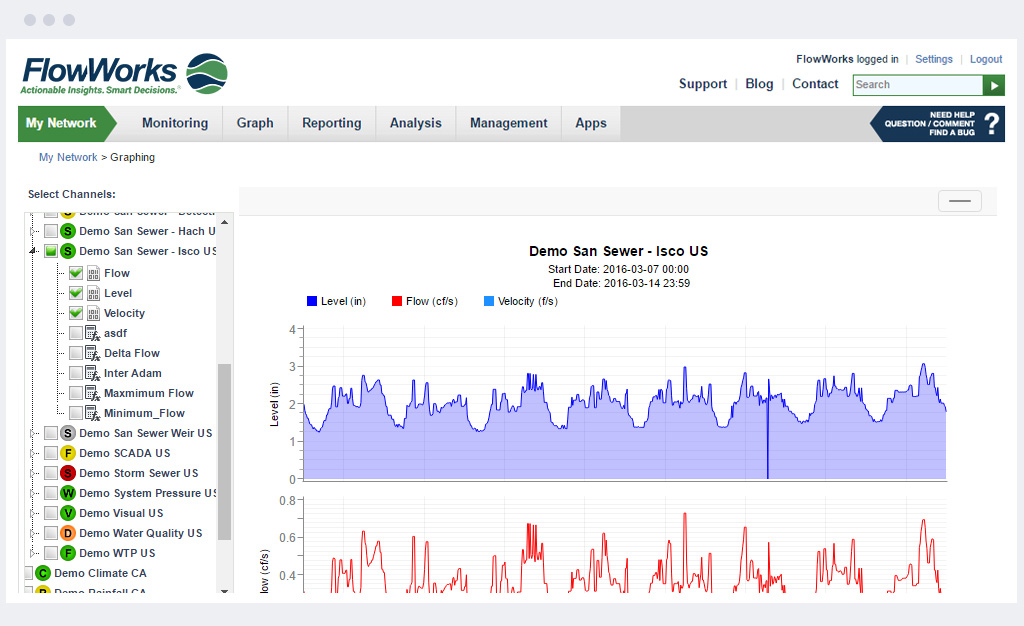Click the green W System Pressure icon
This screenshot has width=1024, height=626.
[68, 493]
